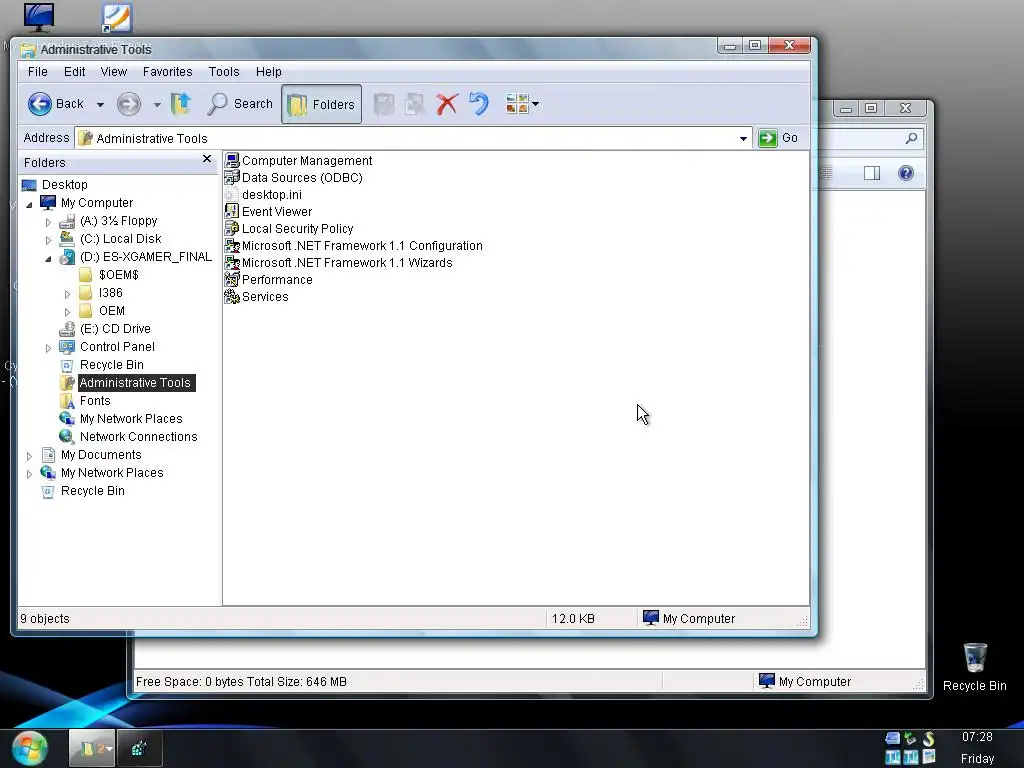Select the (C:) Local Disk drive icon
Screen dimensions: 1024x768
point(67,238)
